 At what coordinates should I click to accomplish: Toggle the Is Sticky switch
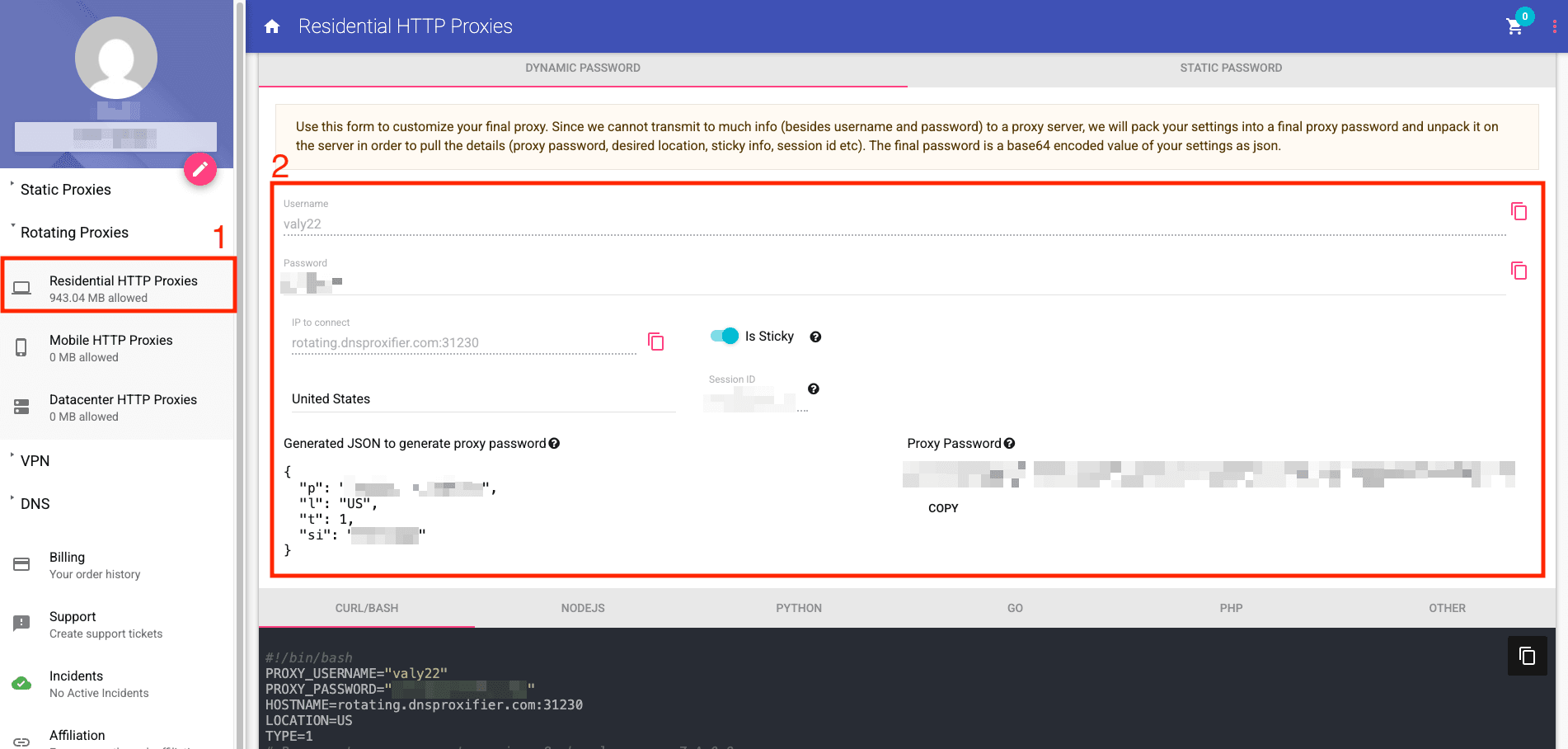tap(725, 336)
